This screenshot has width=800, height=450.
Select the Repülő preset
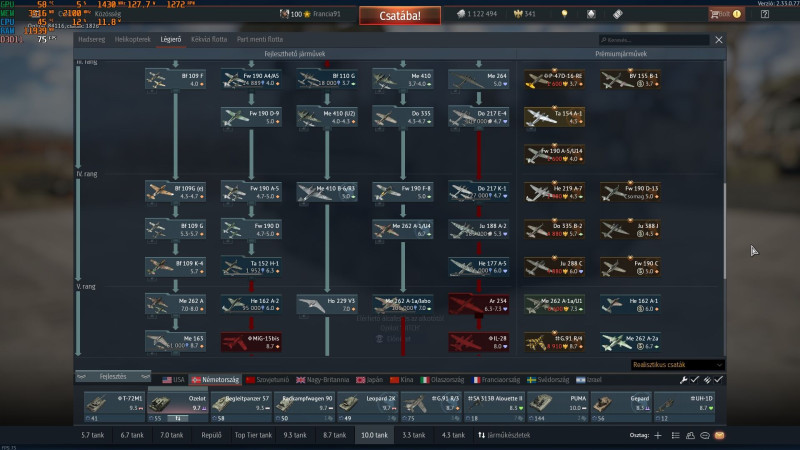(x=211, y=435)
